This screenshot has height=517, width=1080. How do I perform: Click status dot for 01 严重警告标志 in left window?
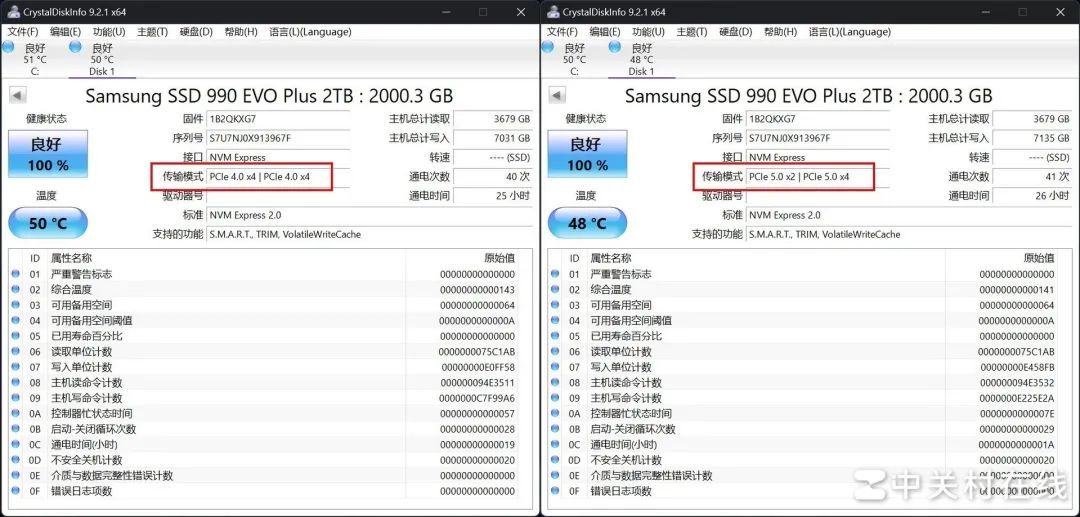coord(16,274)
